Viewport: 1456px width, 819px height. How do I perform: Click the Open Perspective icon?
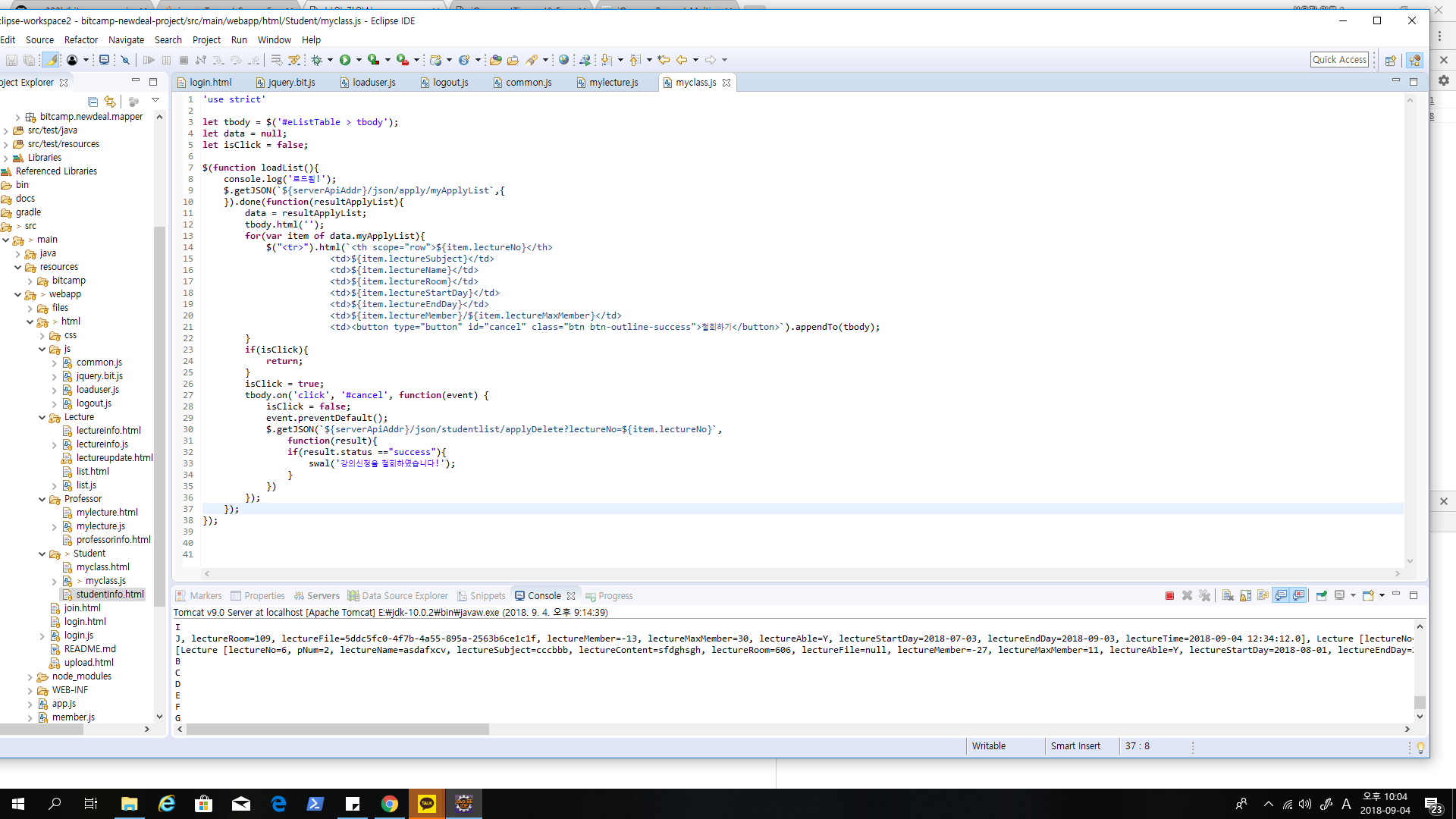click(1390, 61)
